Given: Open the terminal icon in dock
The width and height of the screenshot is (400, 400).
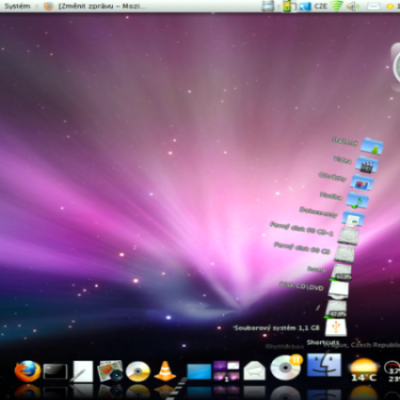Looking at the screenshot, I should pos(55,371).
